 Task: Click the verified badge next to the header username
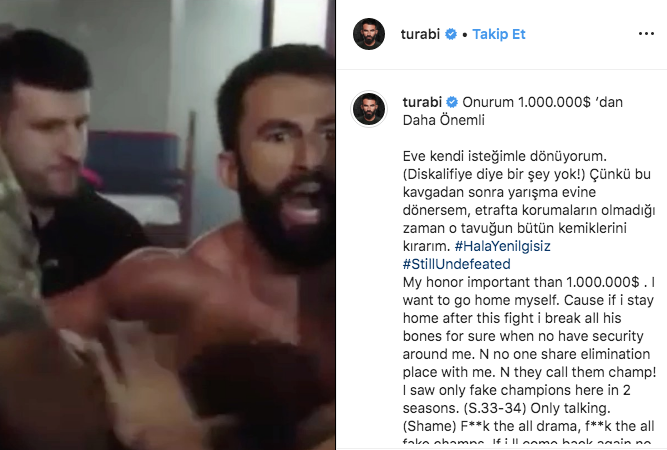pyautogui.click(x=451, y=34)
